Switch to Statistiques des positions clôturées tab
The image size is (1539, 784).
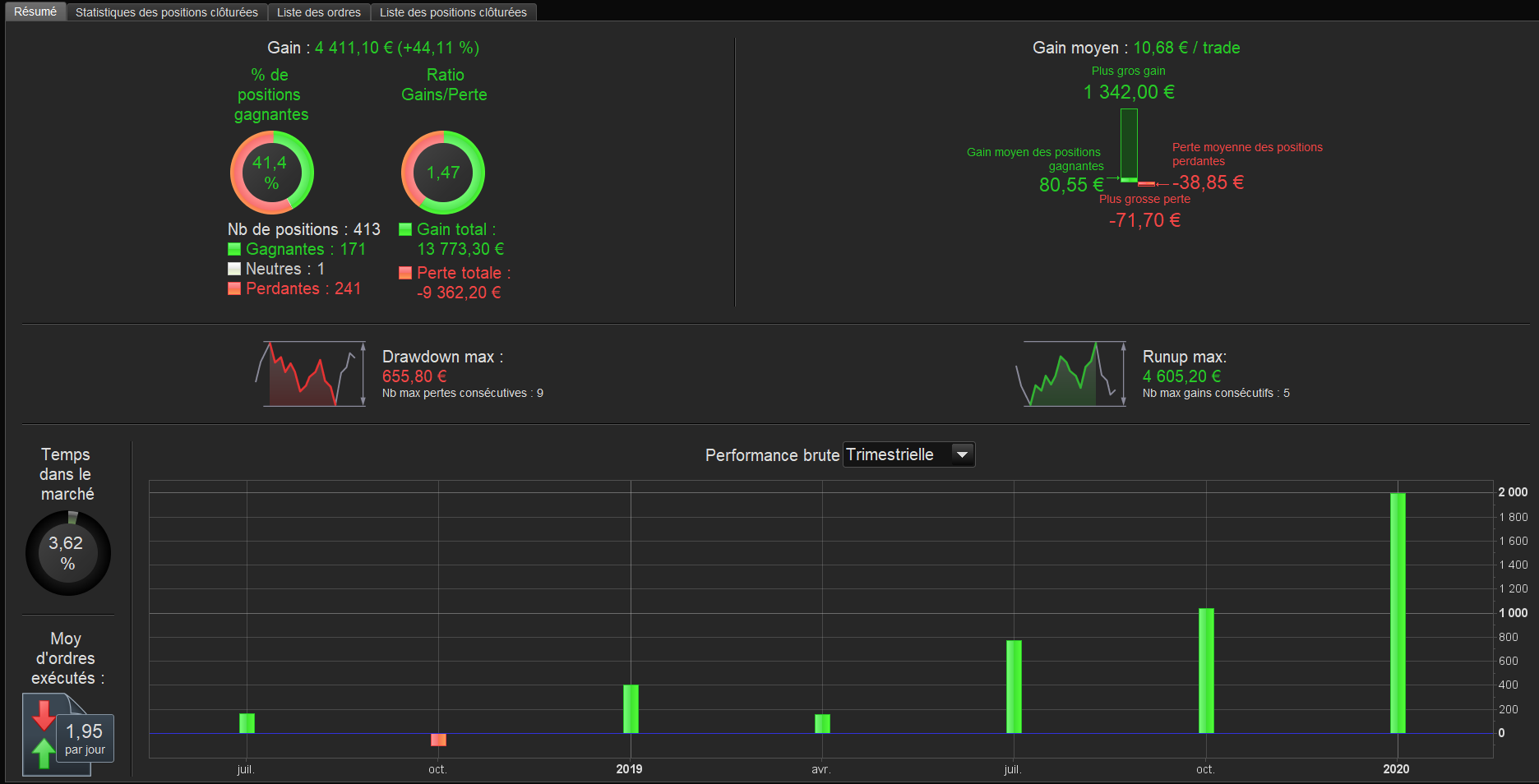click(x=167, y=12)
